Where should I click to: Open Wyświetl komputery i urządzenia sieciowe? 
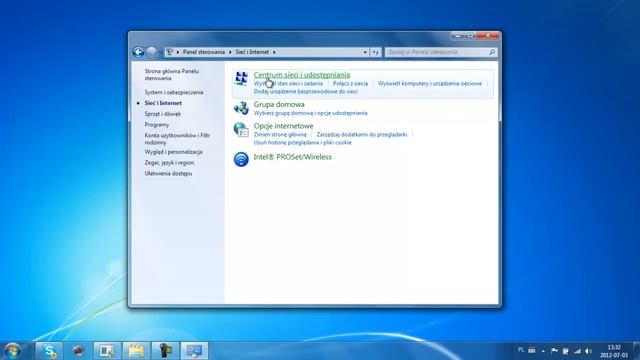pos(430,83)
